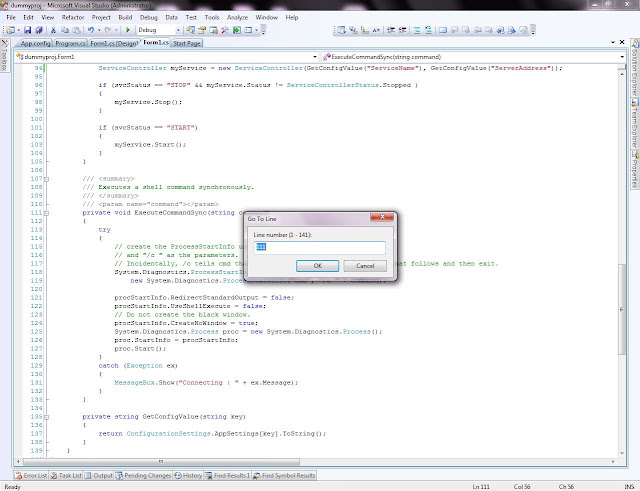The height and width of the screenshot is (491, 640).
Task: Open the Toolbox side panel tab
Action: 4,56
